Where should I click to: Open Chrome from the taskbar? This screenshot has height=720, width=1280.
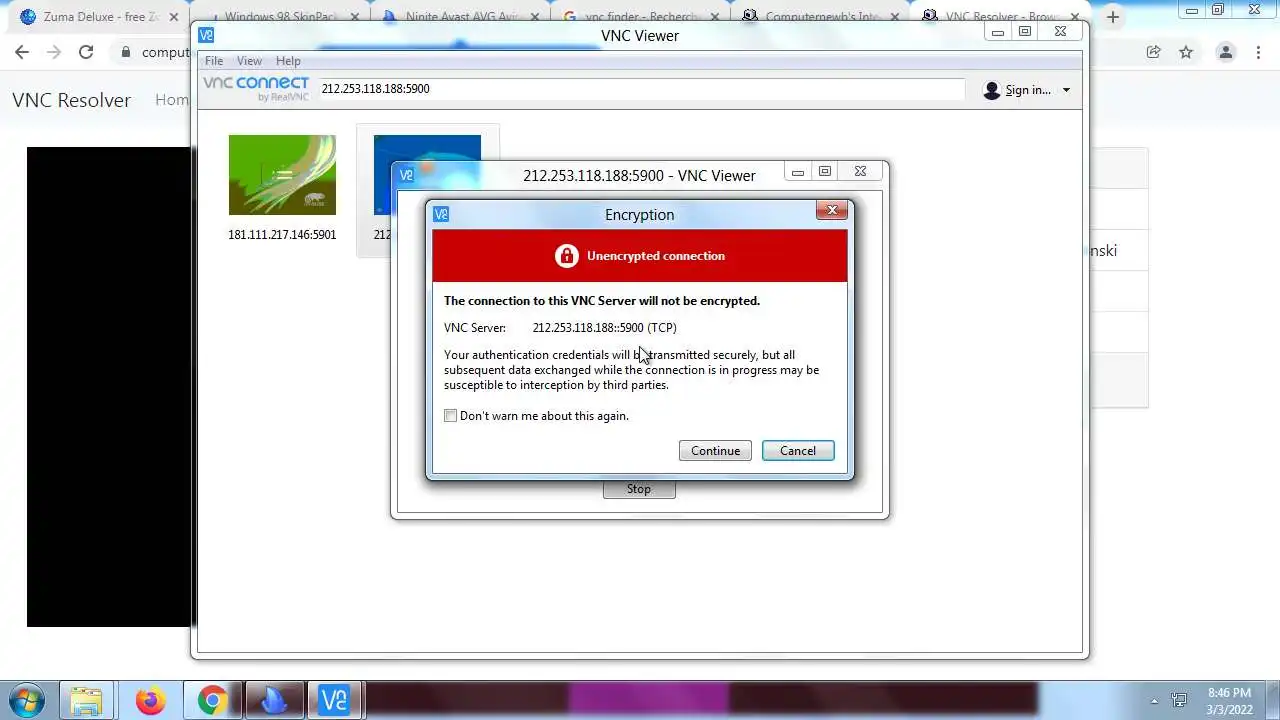(212, 700)
